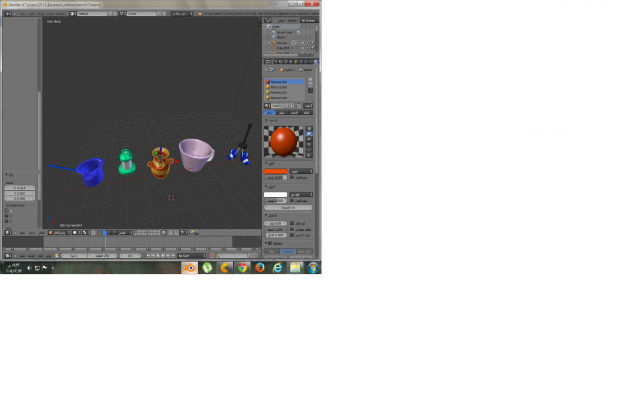Select the cube material preview shape
Viewport: 640px width, 399px height.
(309, 139)
